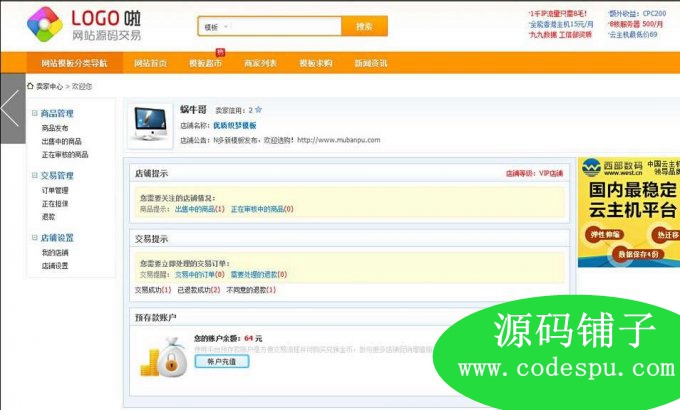This screenshot has width=680, height=410.
Task: Click the 交易成功(1) text
Action: [153, 290]
